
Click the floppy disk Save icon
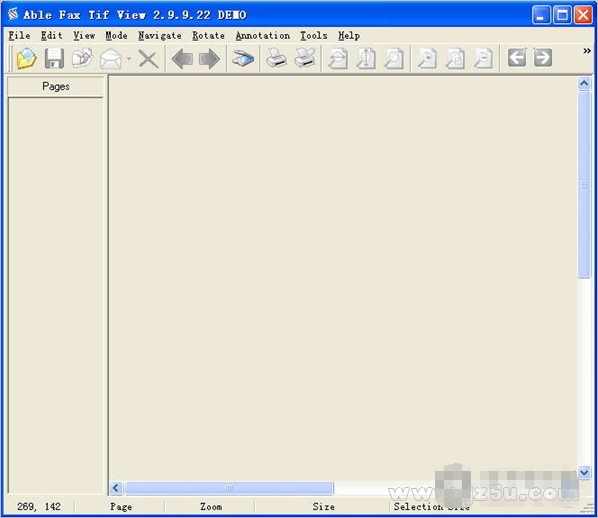pyautogui.click(x=54, y=58)
